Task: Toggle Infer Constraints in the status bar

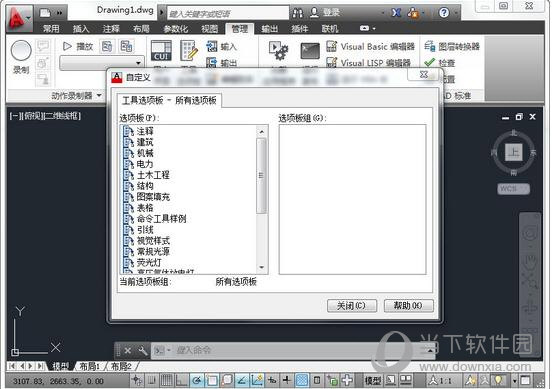Action: coord(137,381)
